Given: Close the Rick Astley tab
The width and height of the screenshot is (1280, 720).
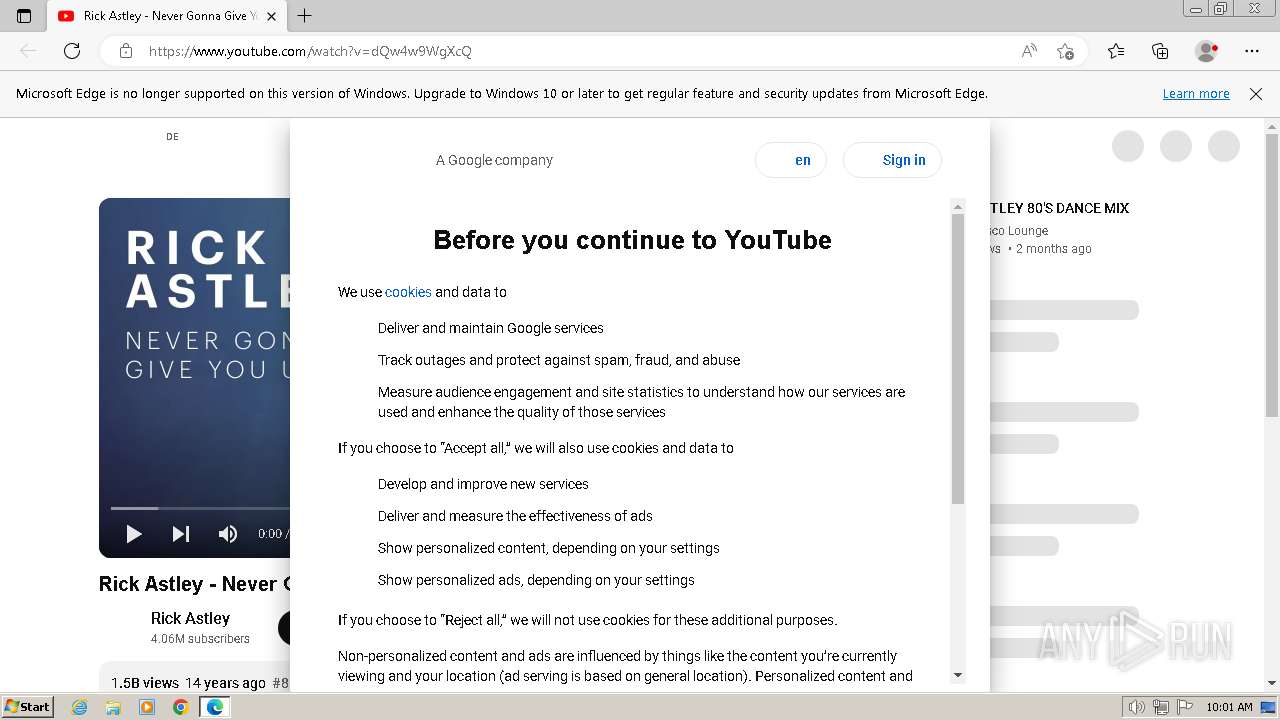Looking at the screenshot, I should [271, 16].
